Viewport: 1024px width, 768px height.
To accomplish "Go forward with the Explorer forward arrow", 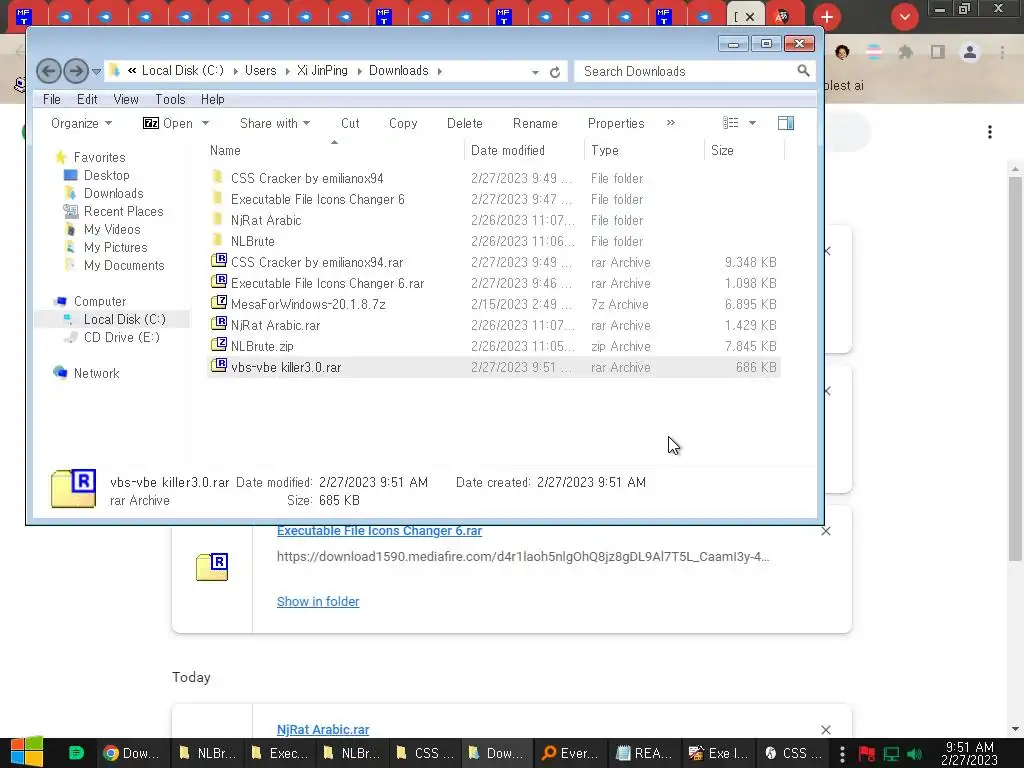I will (76, 71).
